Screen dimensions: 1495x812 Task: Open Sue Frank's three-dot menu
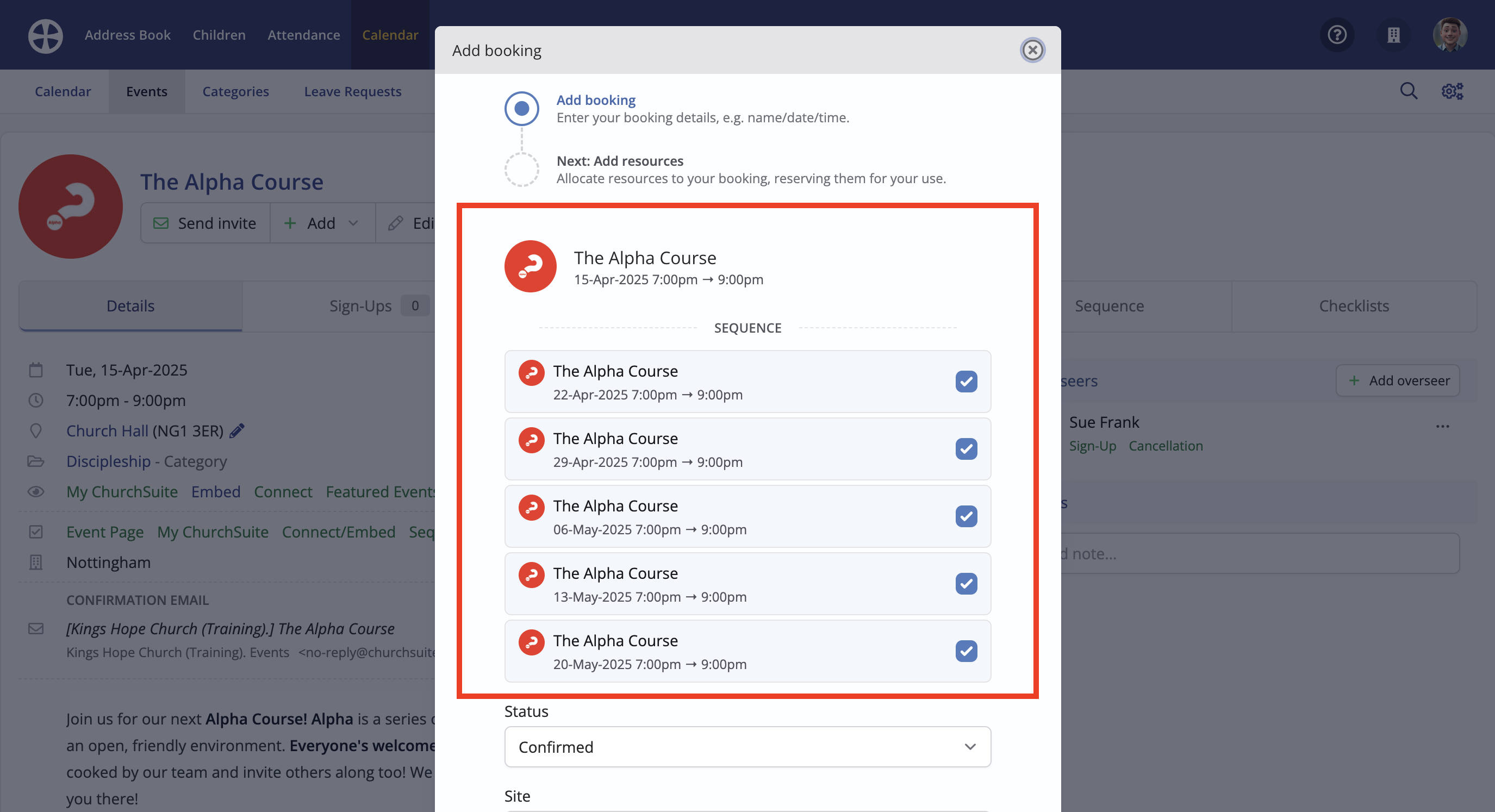click(1443, 426)
